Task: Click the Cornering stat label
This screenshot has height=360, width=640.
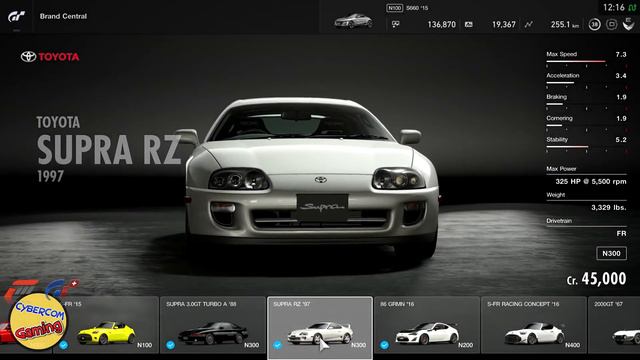Action: coord(560,118)
